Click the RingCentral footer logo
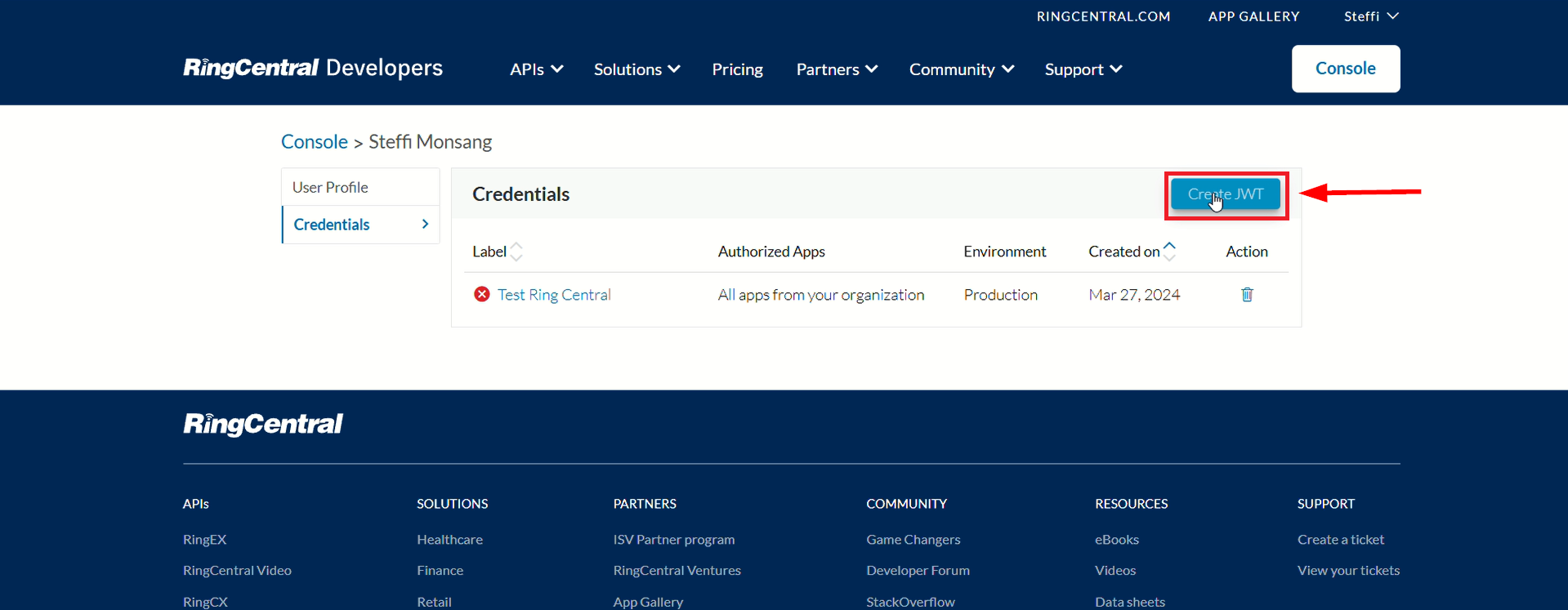The width and height of the screenshot is (1568, 610). point(263,424)
